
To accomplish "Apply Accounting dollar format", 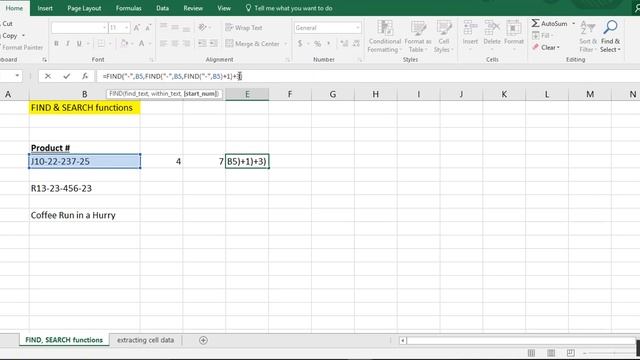I will [300, 43].
